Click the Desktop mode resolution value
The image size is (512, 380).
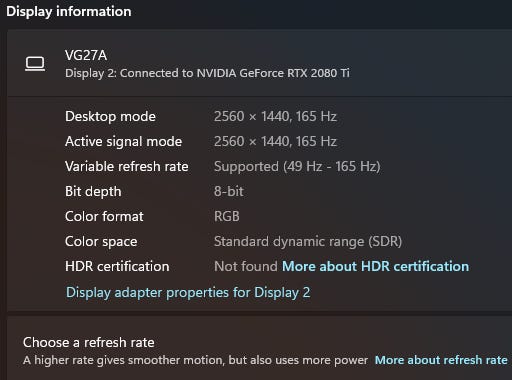(275, 116)
